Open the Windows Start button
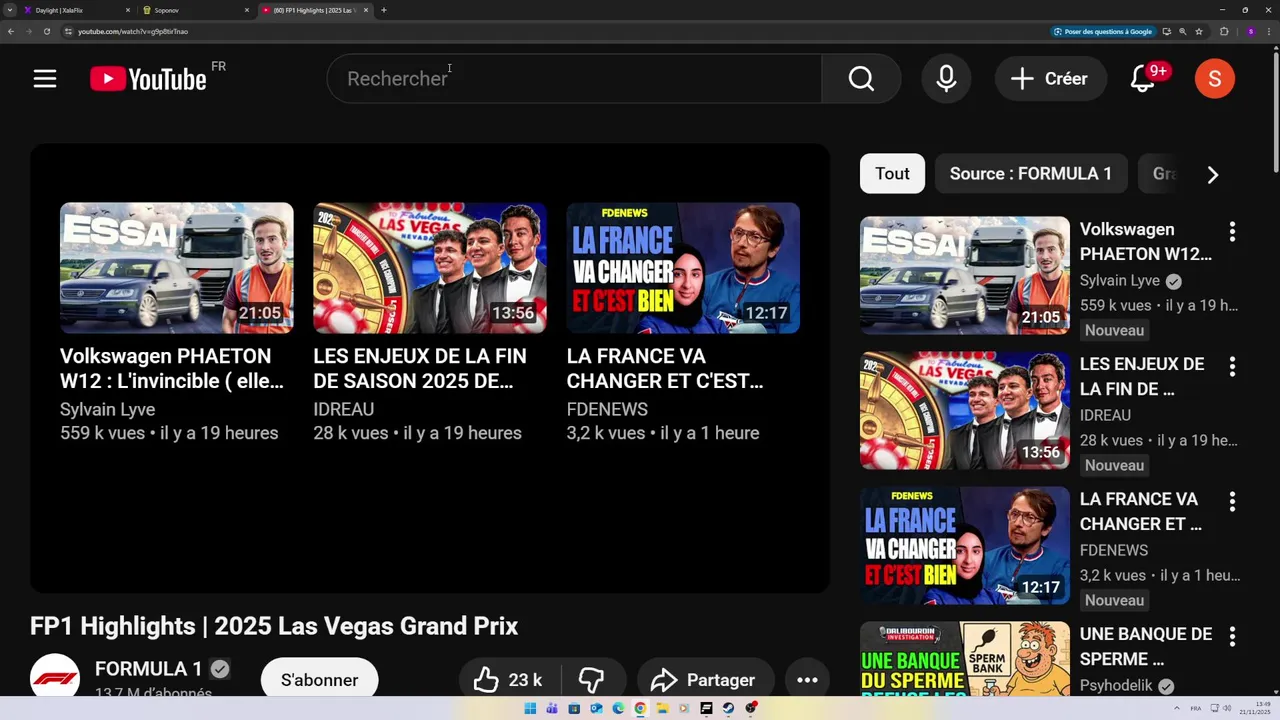 [x=530, y=708]
